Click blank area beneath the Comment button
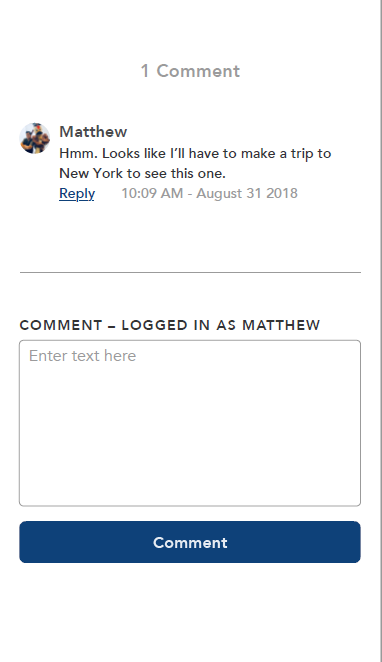Screen dimensions: 382x662 (190, 612)
